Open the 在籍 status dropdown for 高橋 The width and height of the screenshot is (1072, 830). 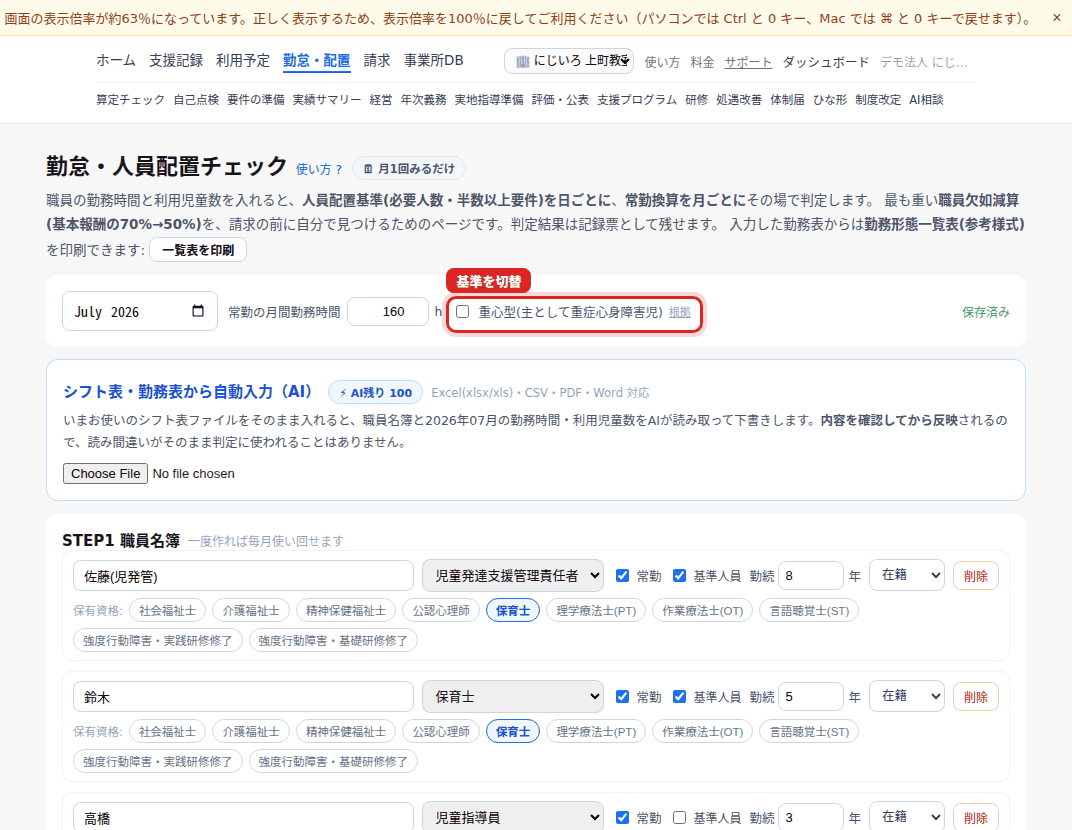(907, 817)
